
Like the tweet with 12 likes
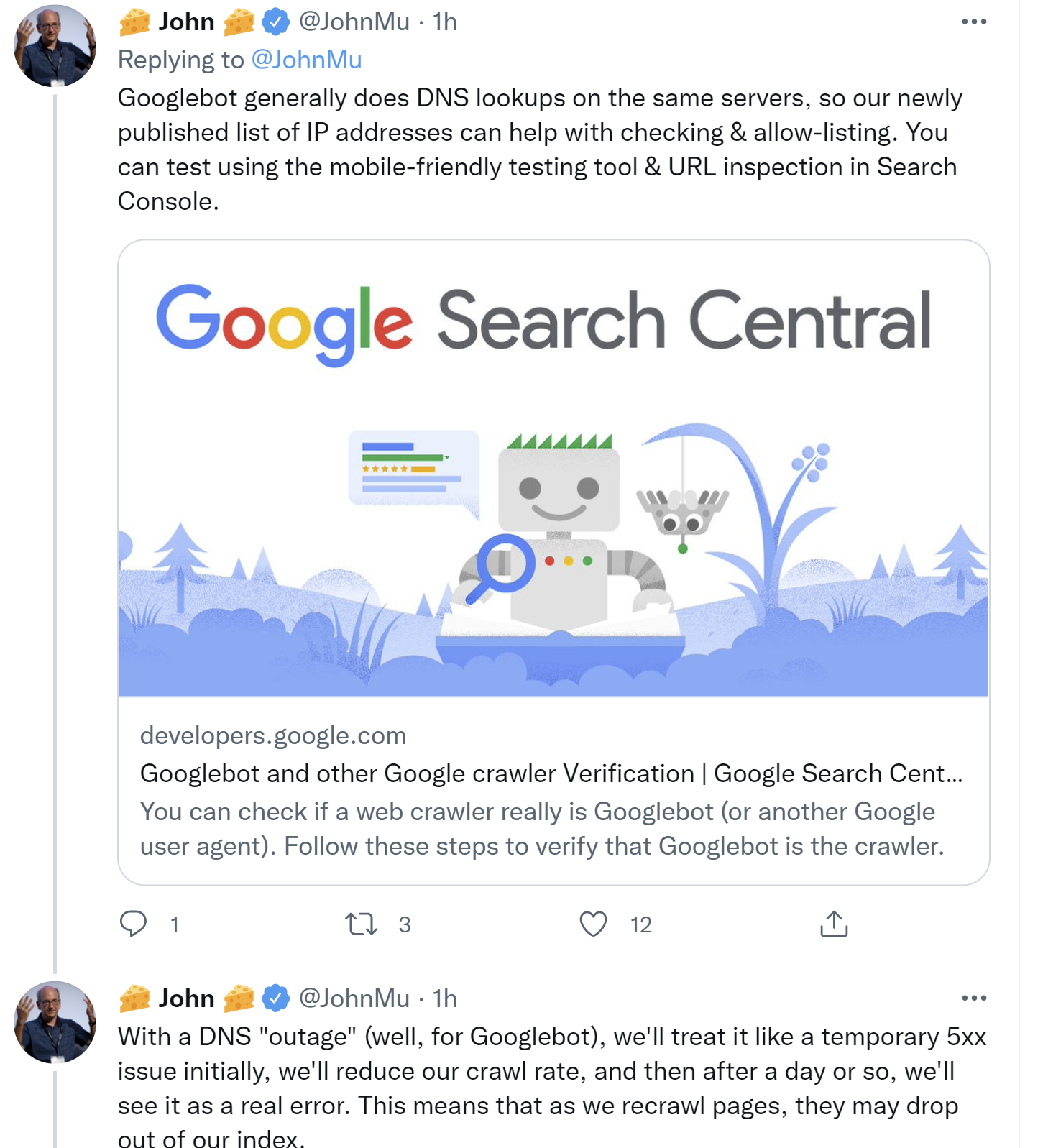click(x=593, y=924)
